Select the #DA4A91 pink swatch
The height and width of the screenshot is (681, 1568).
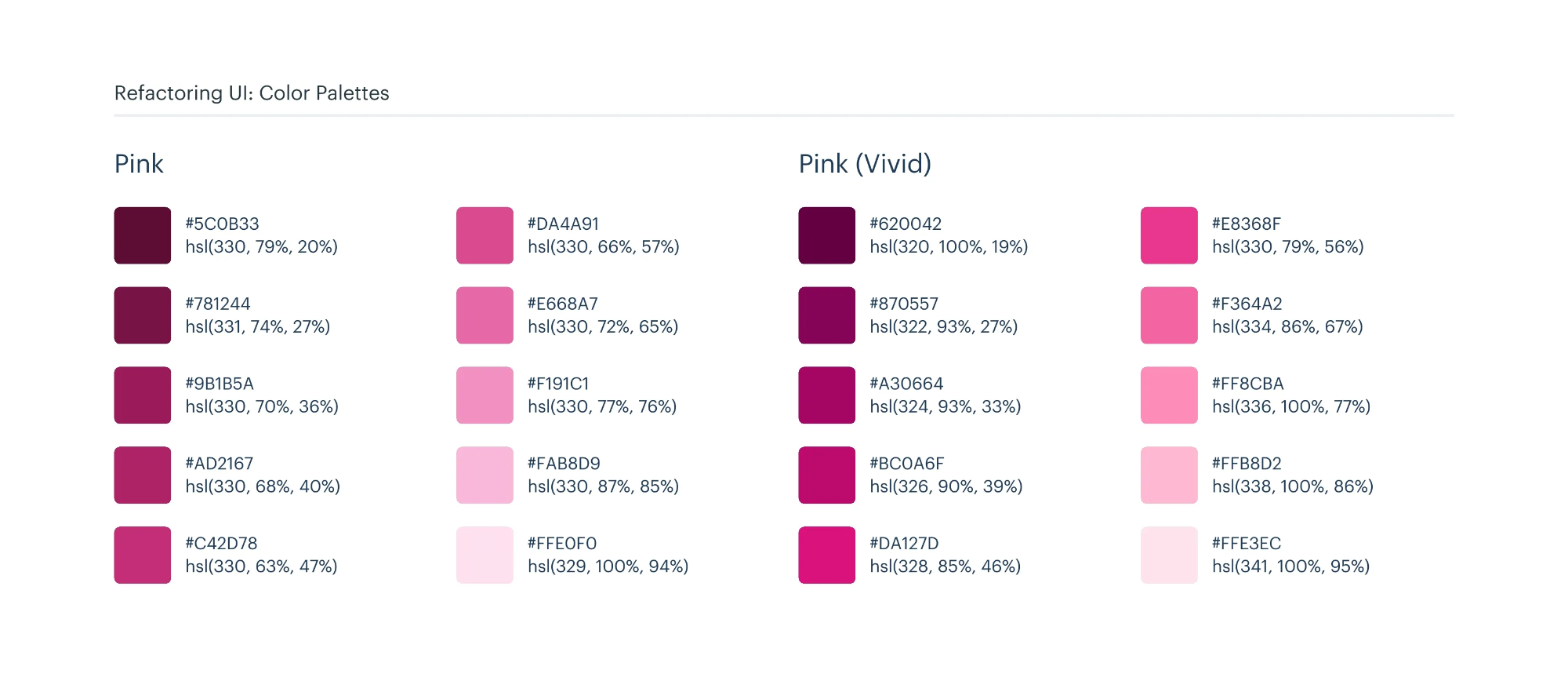[485, 235]
